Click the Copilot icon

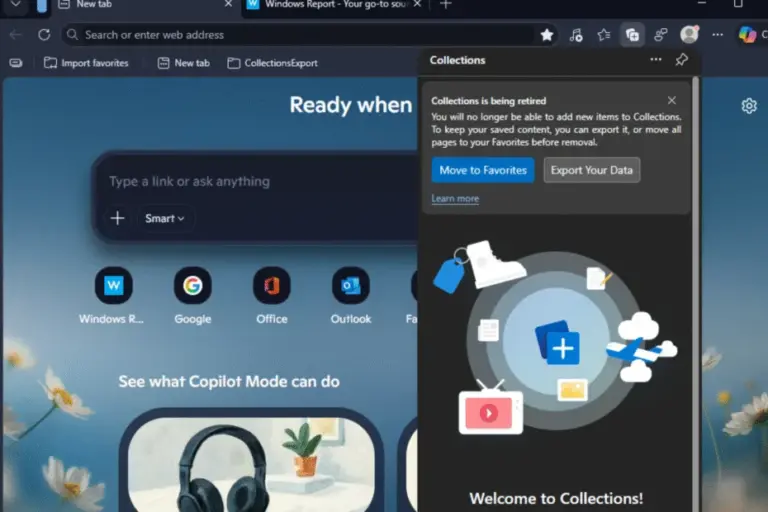(747, 35)
